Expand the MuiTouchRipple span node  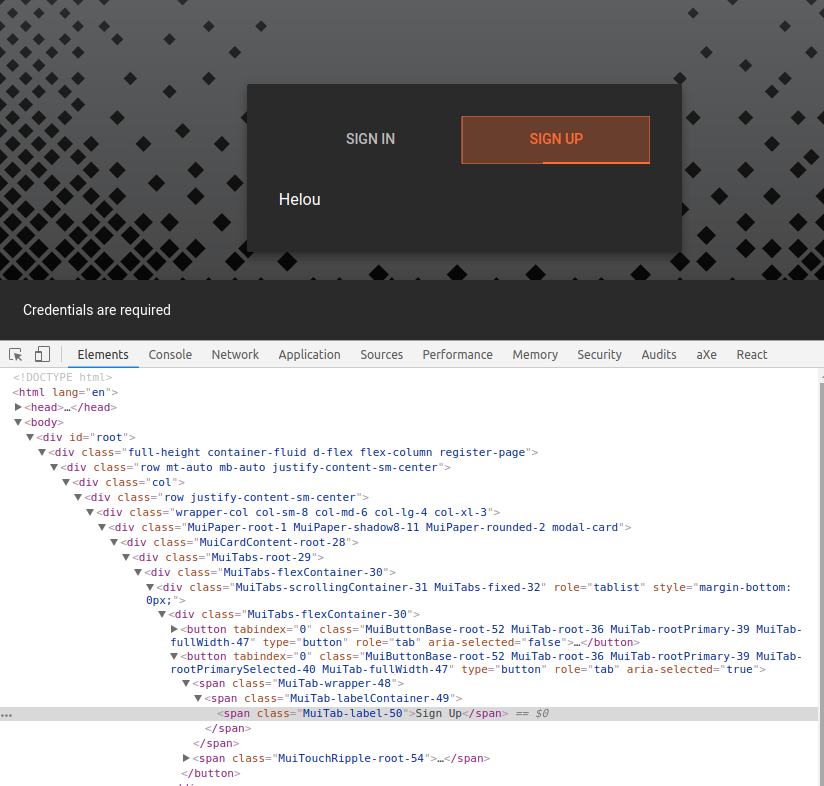(x=186, y=758)
